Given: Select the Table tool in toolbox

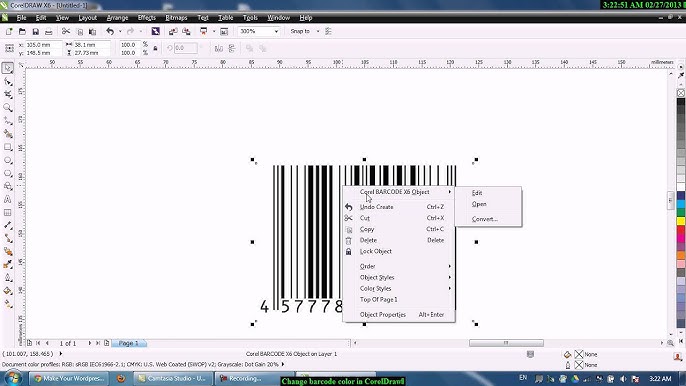Looking at the screenshot, I should tap(7, 212).
